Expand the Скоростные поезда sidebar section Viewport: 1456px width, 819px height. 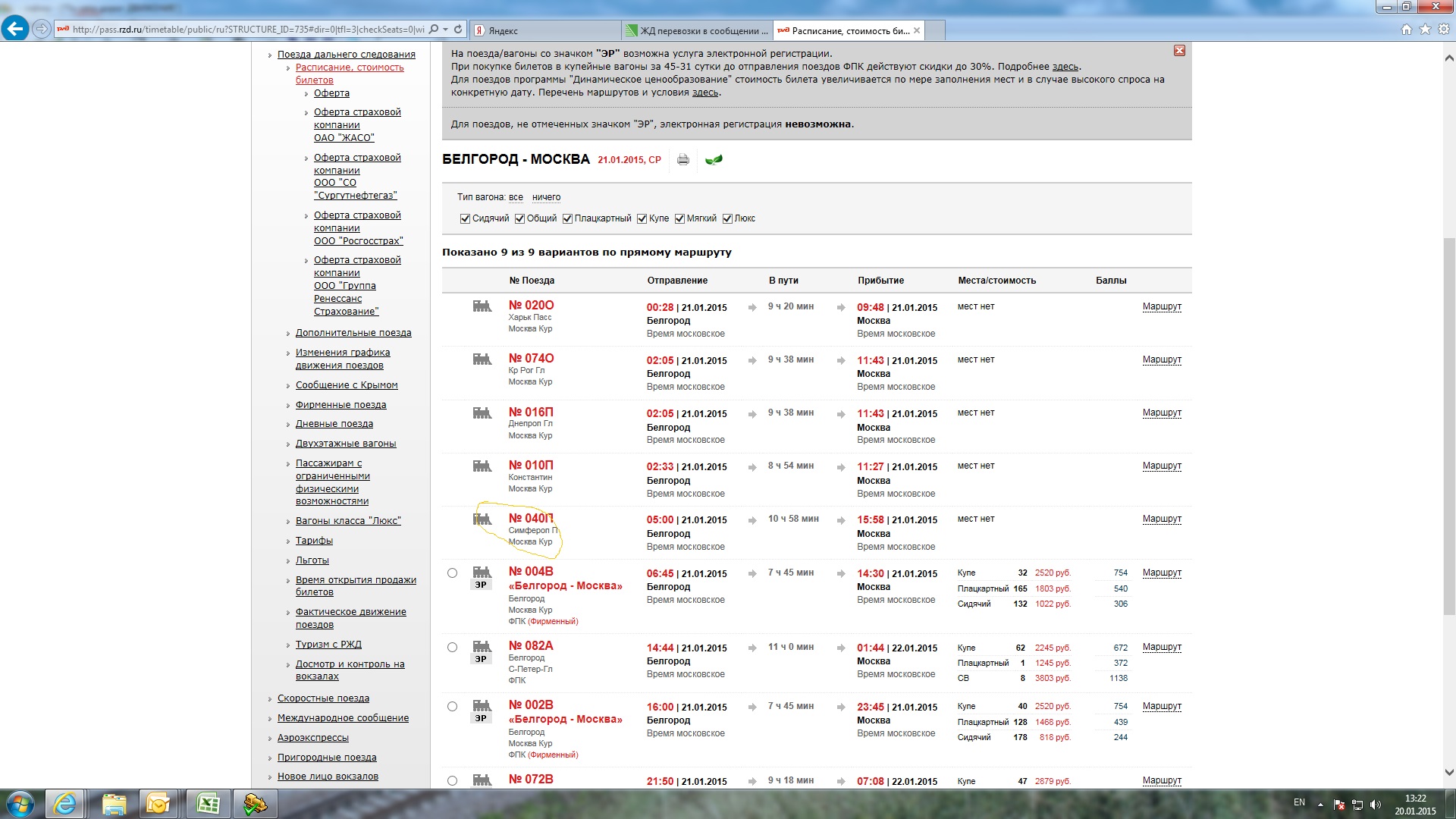pyautogui.click(x=323, y=698)
